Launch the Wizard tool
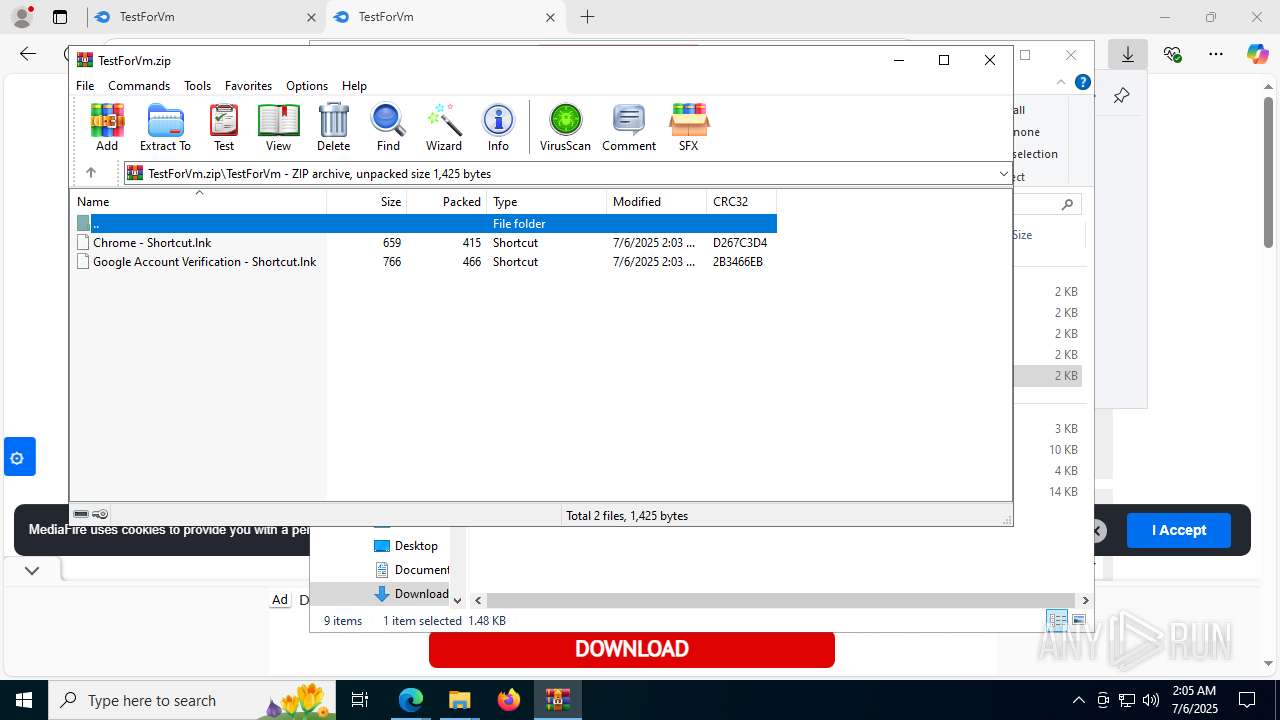This screenshot has height=720, width=1280. [444, 127]
